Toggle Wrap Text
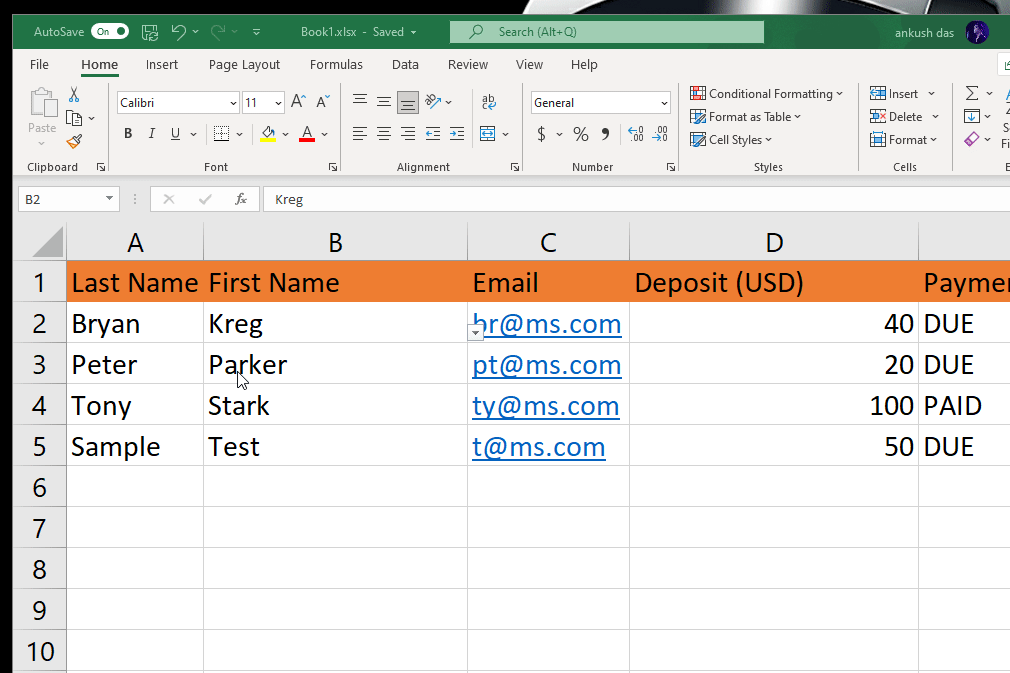This screenshot has width=1010, height=673. 489,102
